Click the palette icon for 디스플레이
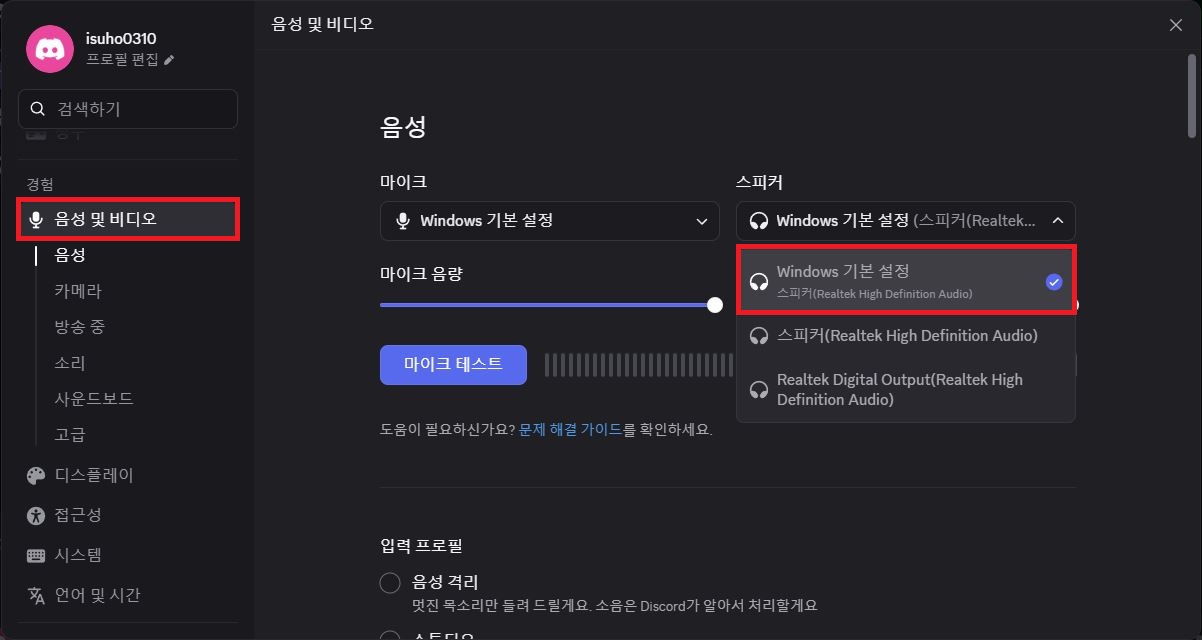 tap(37, 475)
